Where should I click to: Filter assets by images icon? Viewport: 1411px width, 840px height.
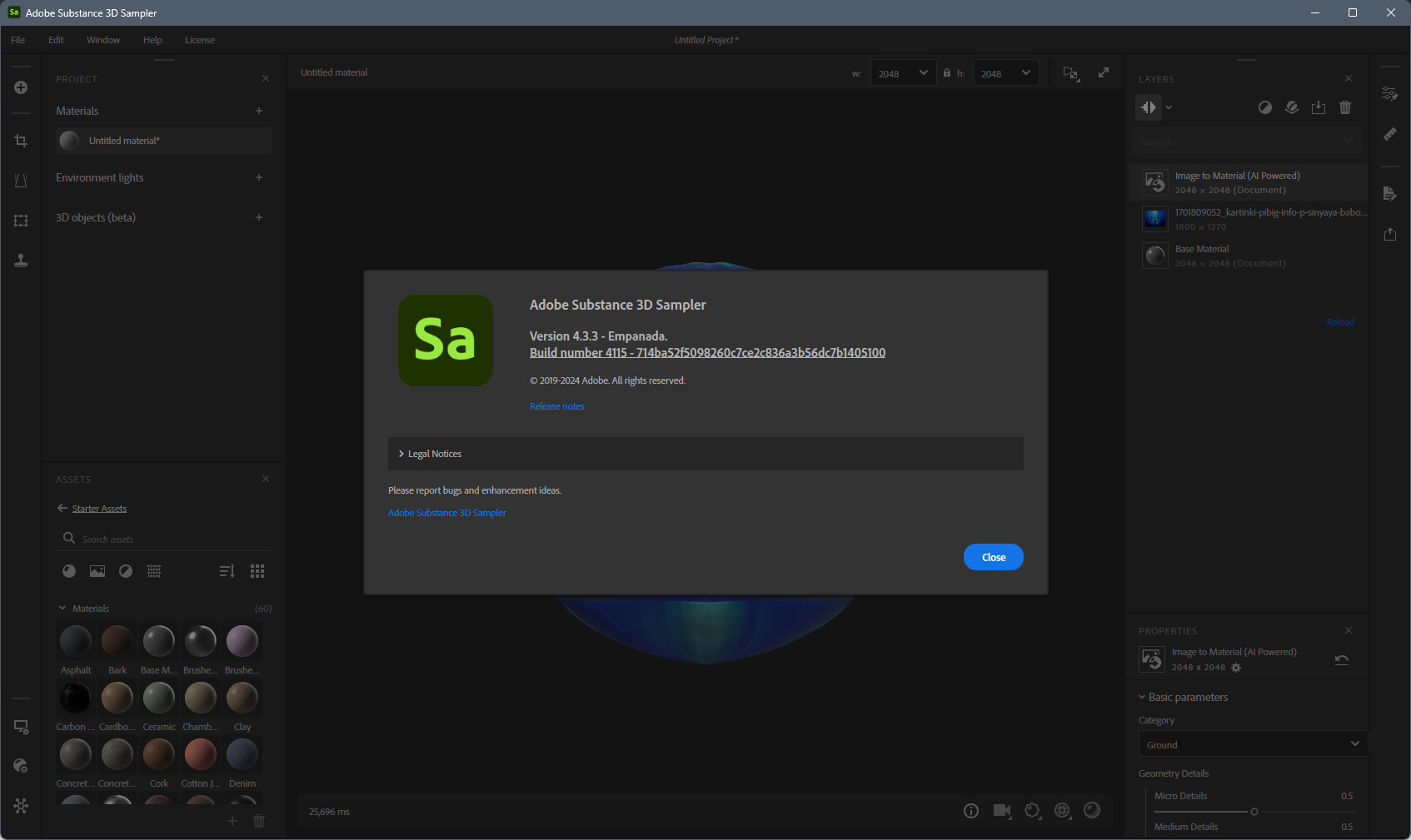point(97,571)
